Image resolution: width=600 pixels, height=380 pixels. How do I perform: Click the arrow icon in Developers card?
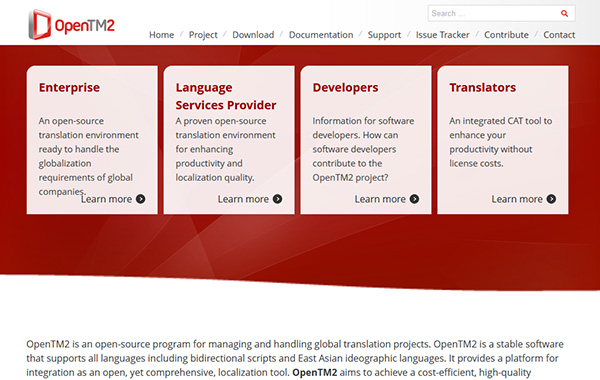[414, 199]
